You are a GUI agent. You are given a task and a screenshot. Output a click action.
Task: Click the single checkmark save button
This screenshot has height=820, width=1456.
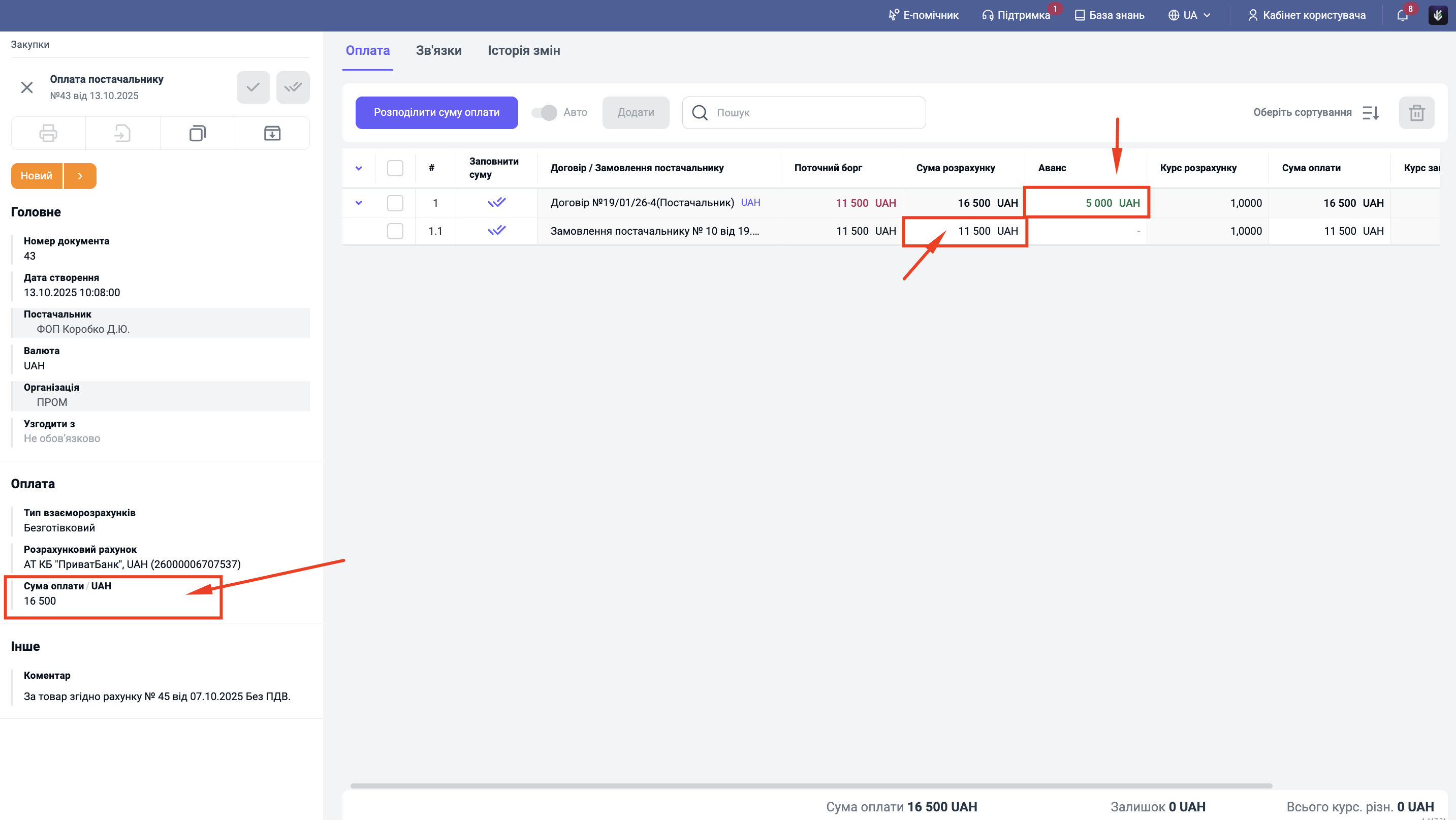(x=252, y=87)
